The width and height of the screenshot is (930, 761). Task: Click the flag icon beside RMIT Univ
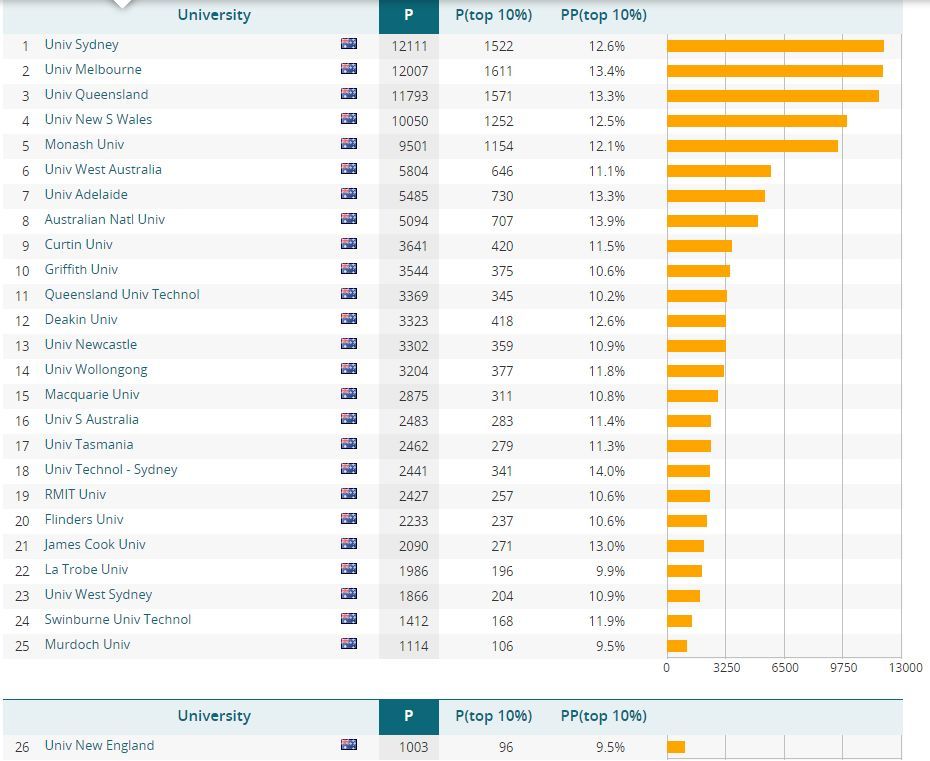349,493
